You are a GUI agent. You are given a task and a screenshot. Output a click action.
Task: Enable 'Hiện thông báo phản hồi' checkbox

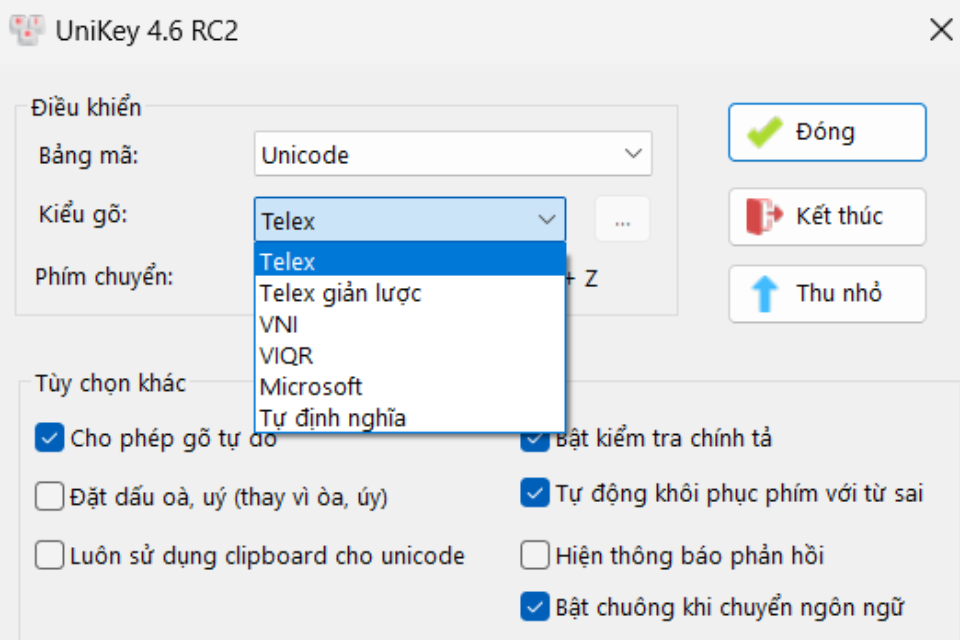pos(535,555)
